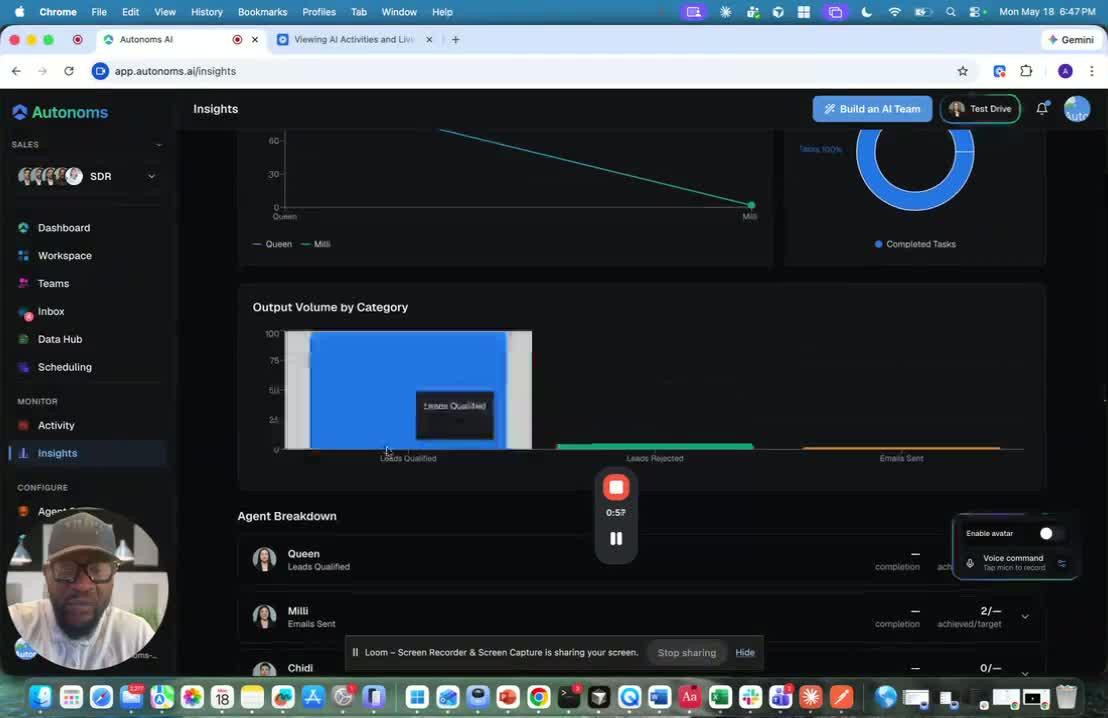Image resolution: width=1108 pixels, height=718 pixels.
Task: Expand Chidi's agent breakdown row
Action: [x=1025, y=672]
